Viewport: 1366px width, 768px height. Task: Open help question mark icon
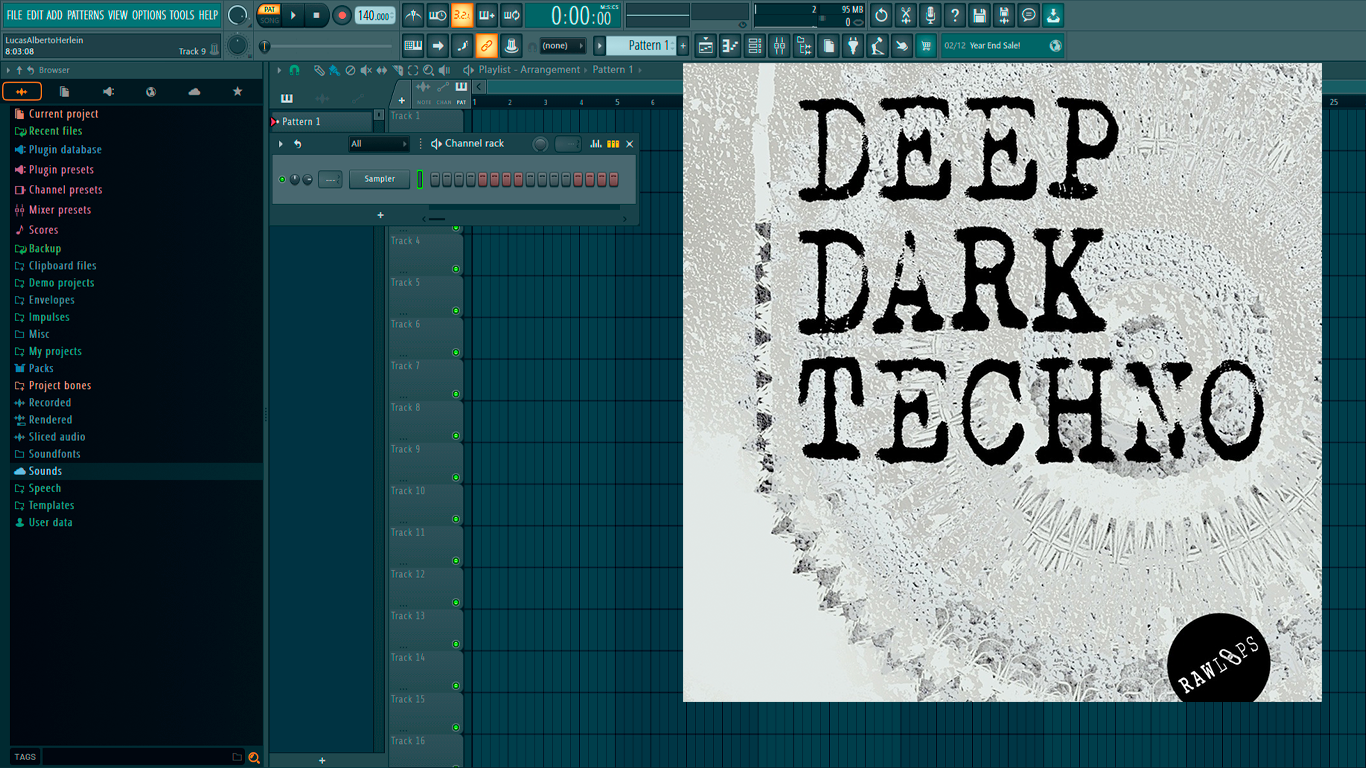click(955, 15)
